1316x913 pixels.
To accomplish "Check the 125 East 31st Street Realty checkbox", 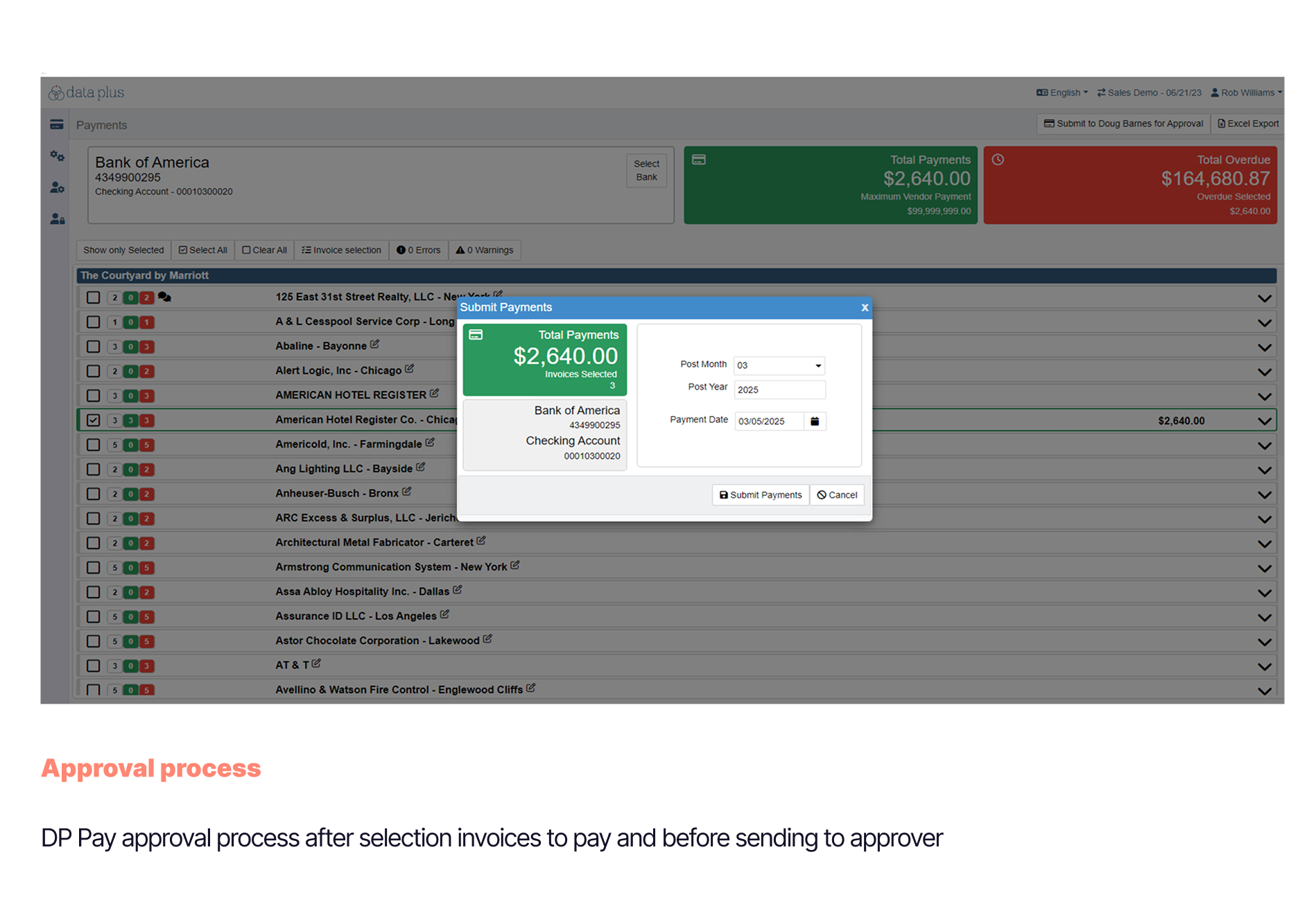I will [94, 297].
